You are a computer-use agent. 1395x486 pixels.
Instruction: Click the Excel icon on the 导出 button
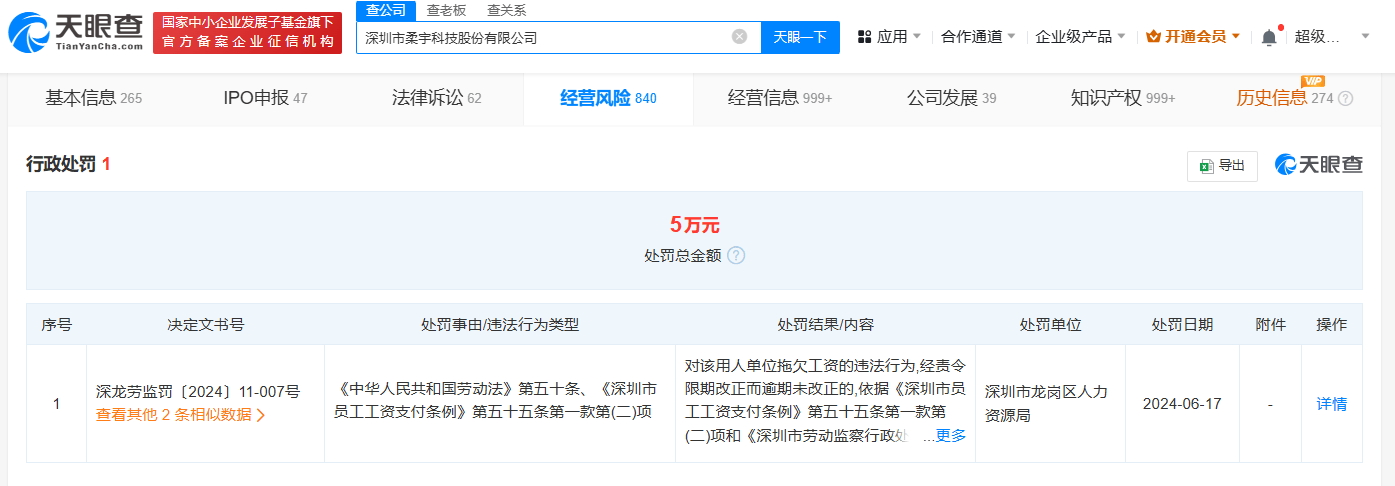pyautogui.click(x=1207, y=166)
